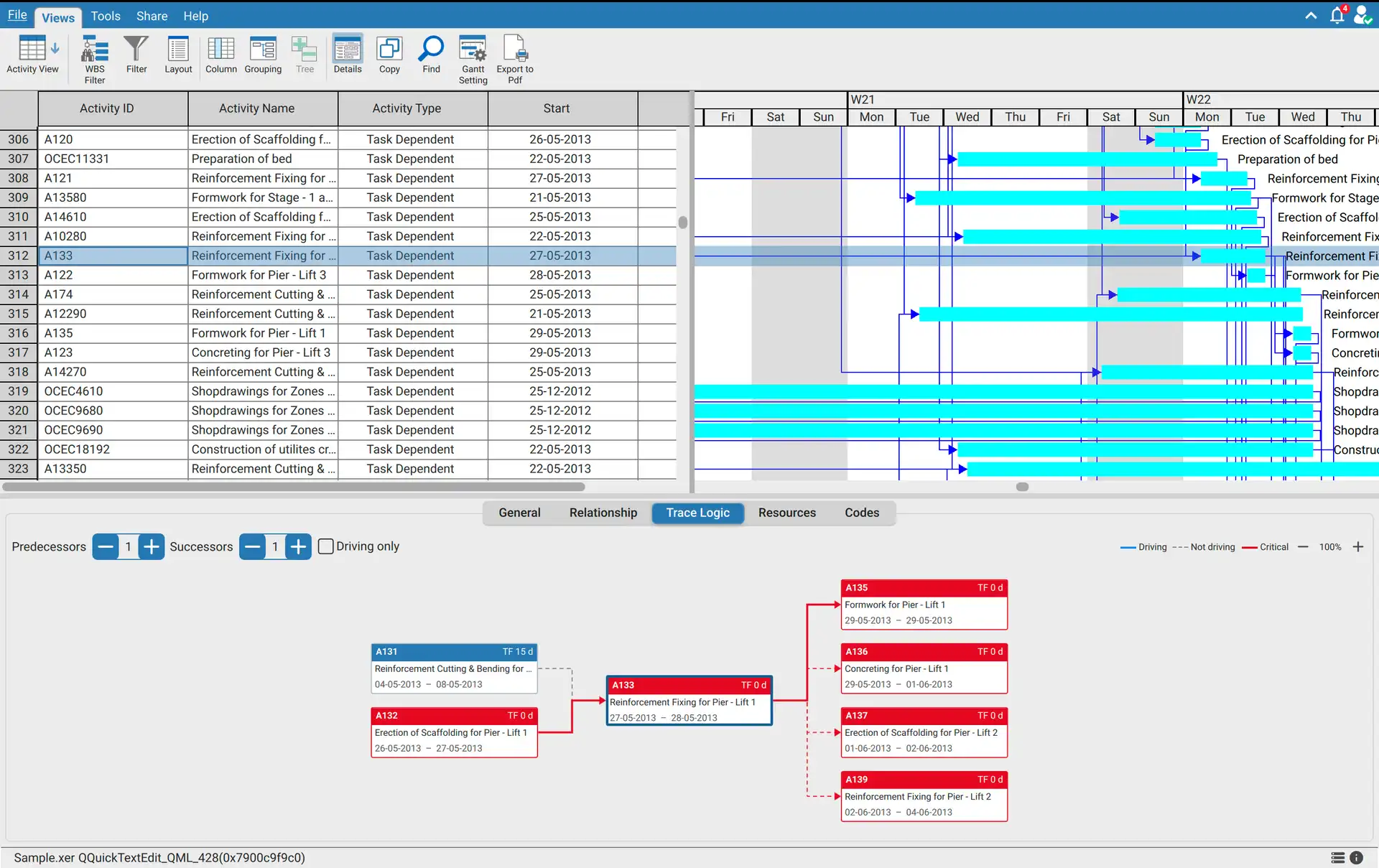Open the Column settings tool
Image resolution: width=1379 pixels, height=868 pixels.
pos(221,55)
